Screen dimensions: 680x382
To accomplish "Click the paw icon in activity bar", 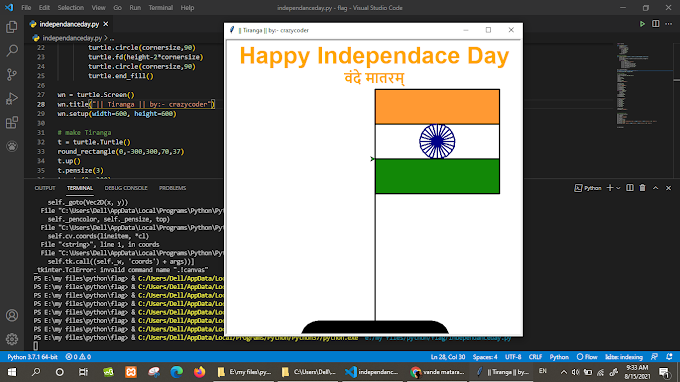I will pos(12,146).
